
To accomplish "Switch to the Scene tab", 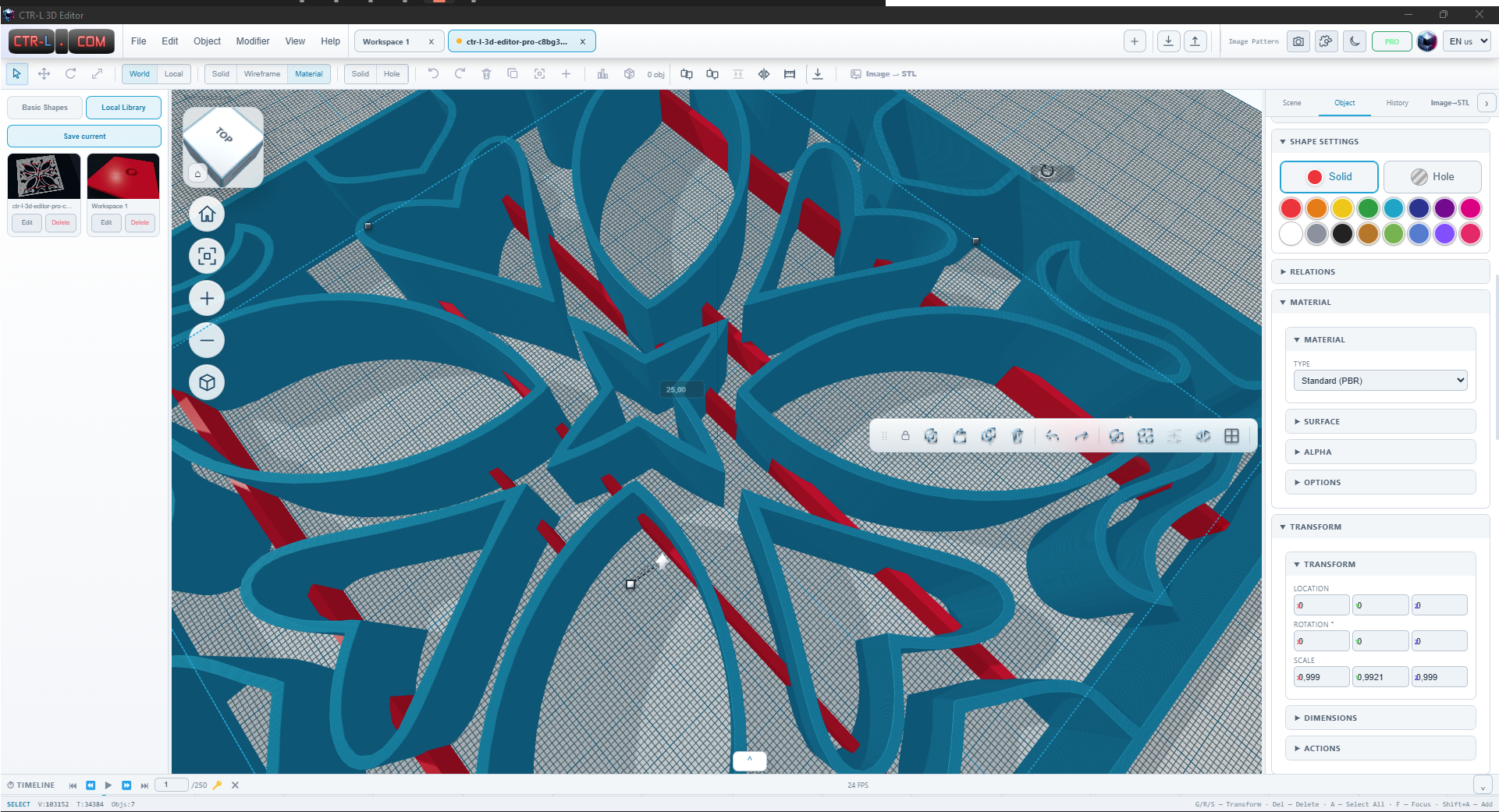I will (1292, 103).
